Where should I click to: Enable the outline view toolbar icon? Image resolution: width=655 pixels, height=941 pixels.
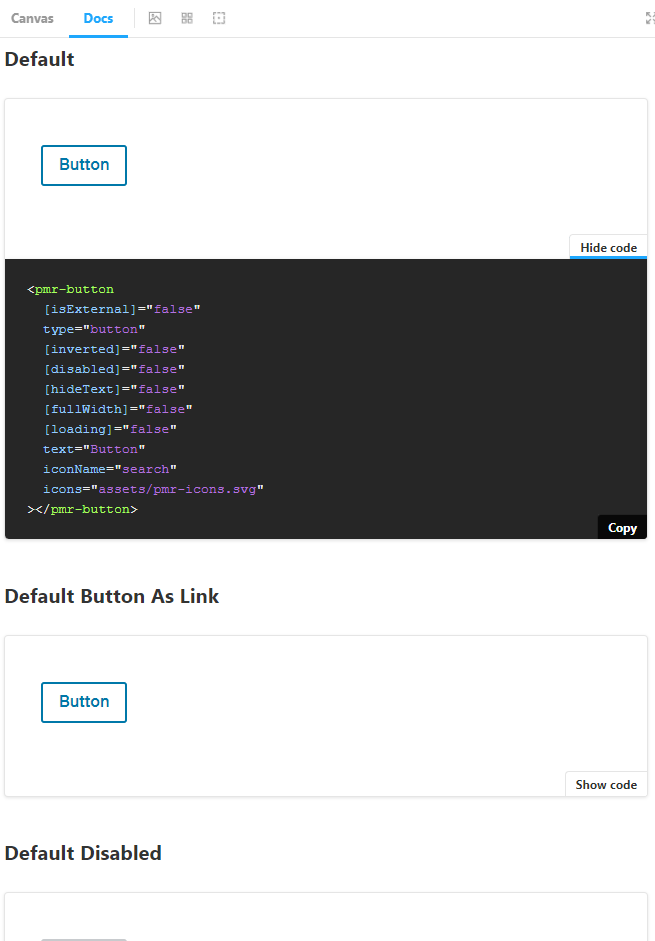tap(219, 18)
